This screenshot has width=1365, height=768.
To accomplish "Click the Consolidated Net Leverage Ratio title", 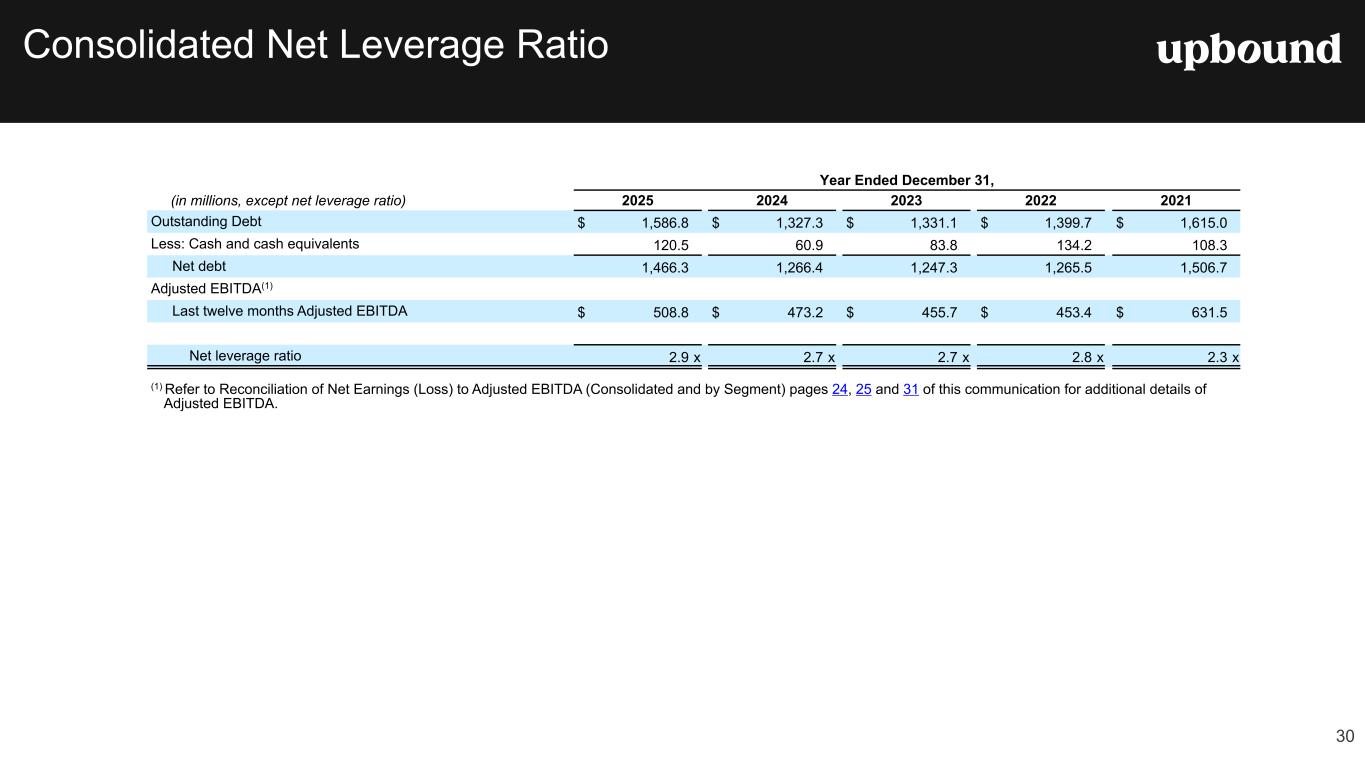I will point(315,45).
